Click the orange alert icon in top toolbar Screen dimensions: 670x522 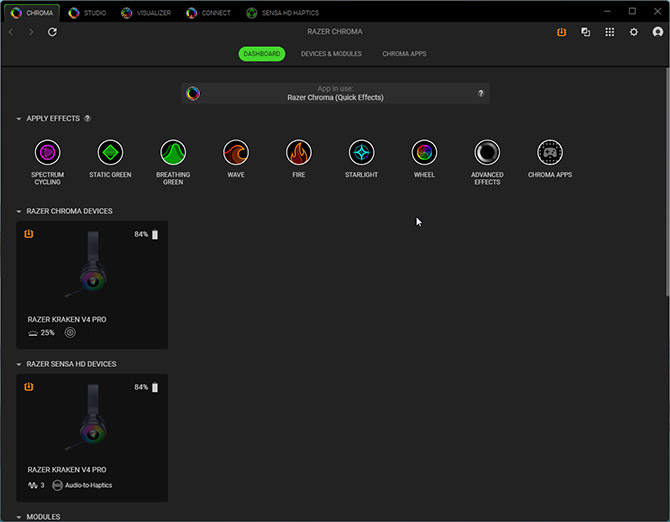[x=561, y=32]
